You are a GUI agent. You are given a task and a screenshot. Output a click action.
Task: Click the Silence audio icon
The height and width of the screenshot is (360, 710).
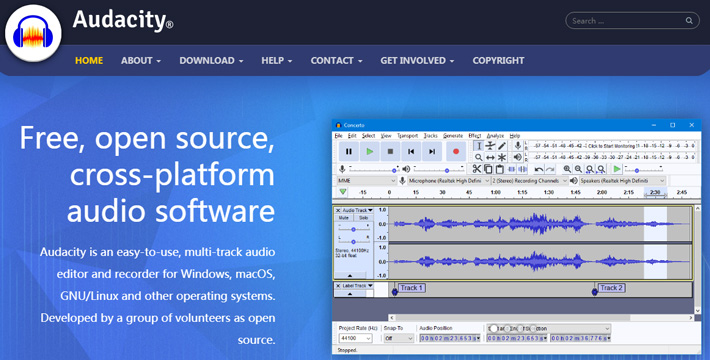pyautogui.click(x=523, y=169)
